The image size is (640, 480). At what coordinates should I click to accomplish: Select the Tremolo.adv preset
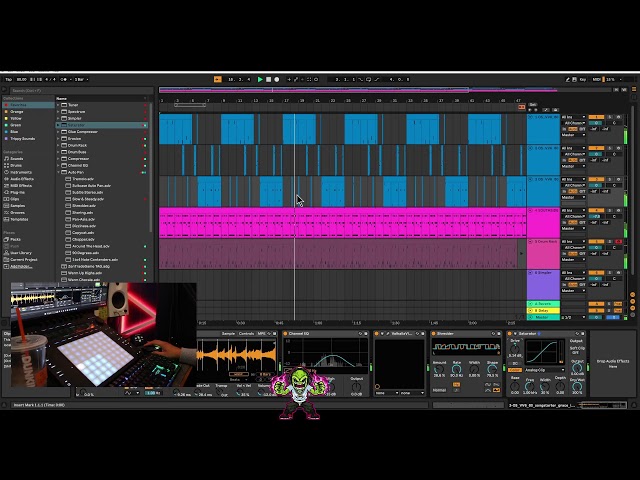[83, 179]
